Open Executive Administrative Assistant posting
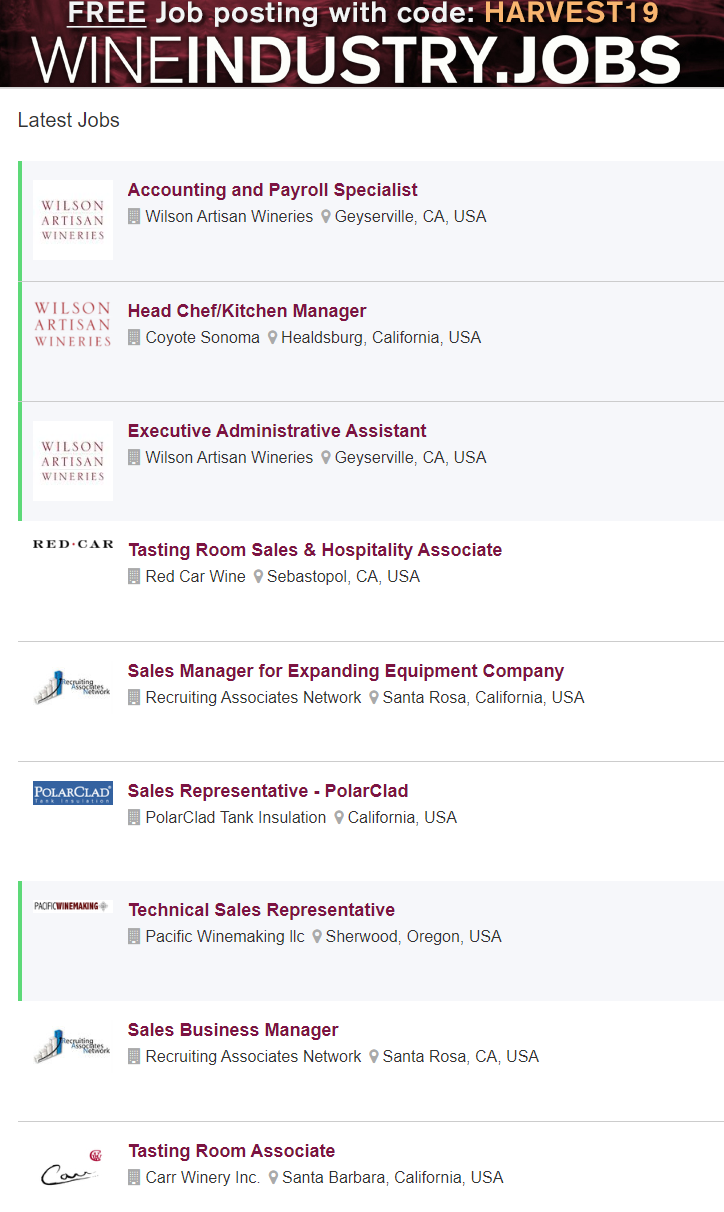 (x=277, y=431)
